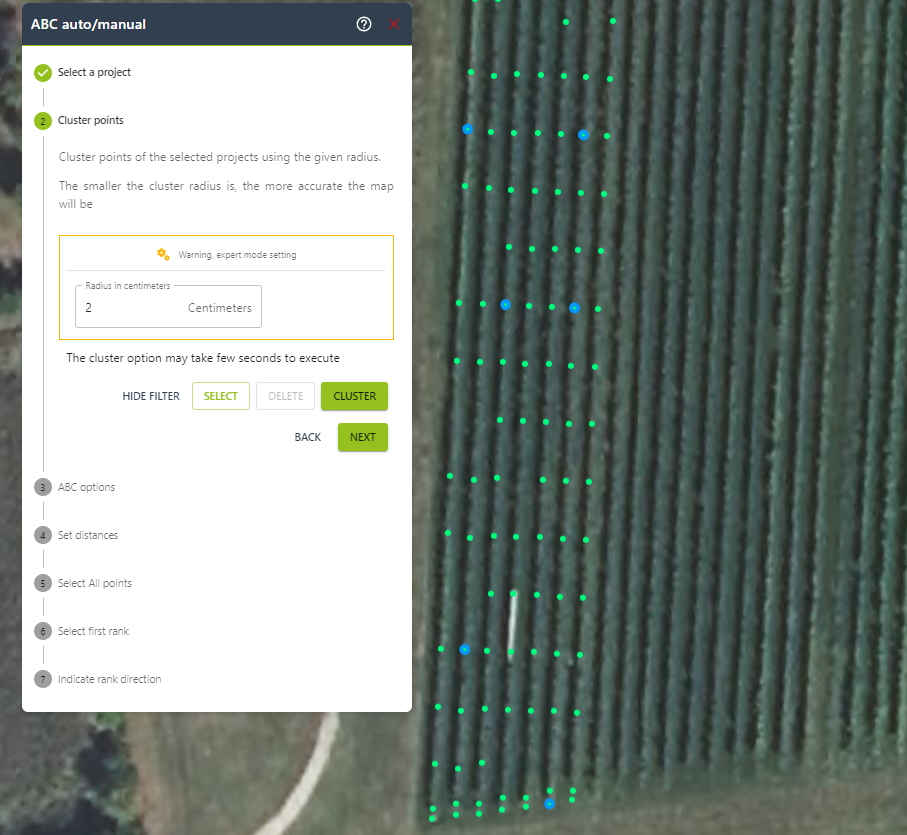The image size is (907, 835).
Task: Go back with the BACK button
Action: 308,437
